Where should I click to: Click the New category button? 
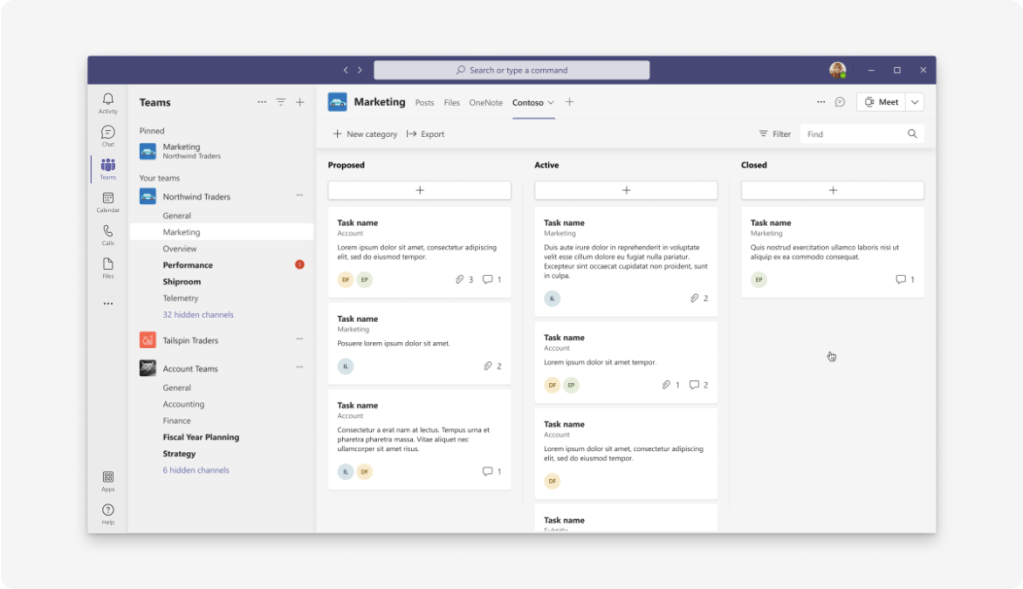point(365,134)
